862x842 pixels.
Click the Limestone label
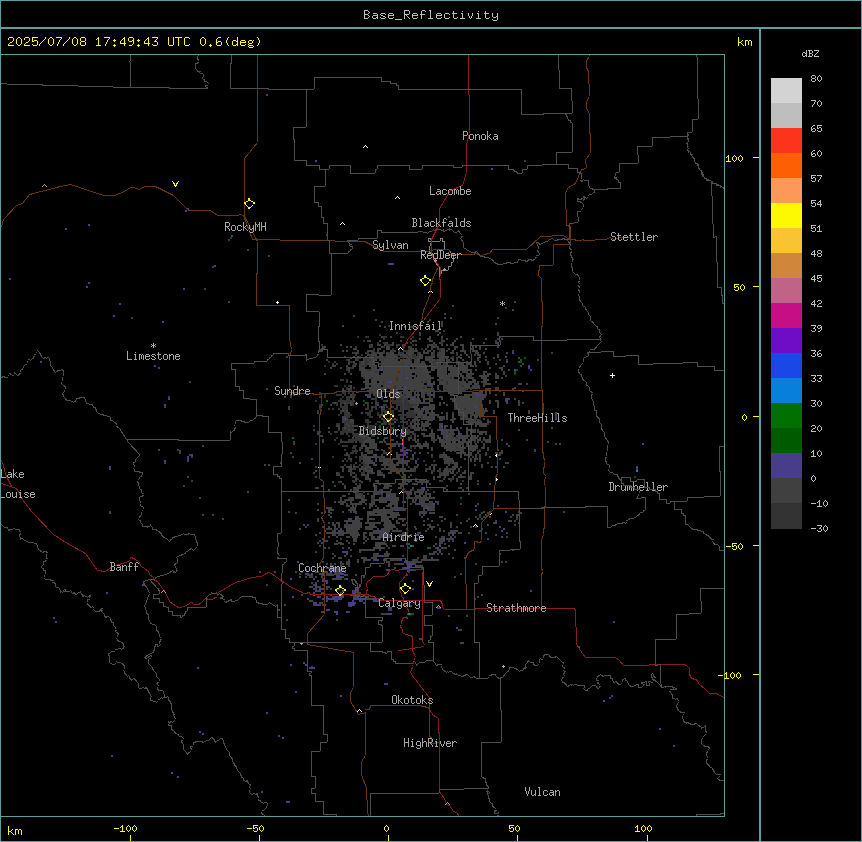(153, 356)
